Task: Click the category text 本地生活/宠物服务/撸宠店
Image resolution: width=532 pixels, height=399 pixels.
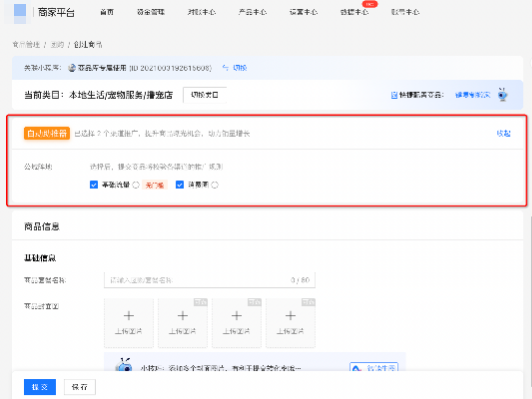Action: point(121,95)
